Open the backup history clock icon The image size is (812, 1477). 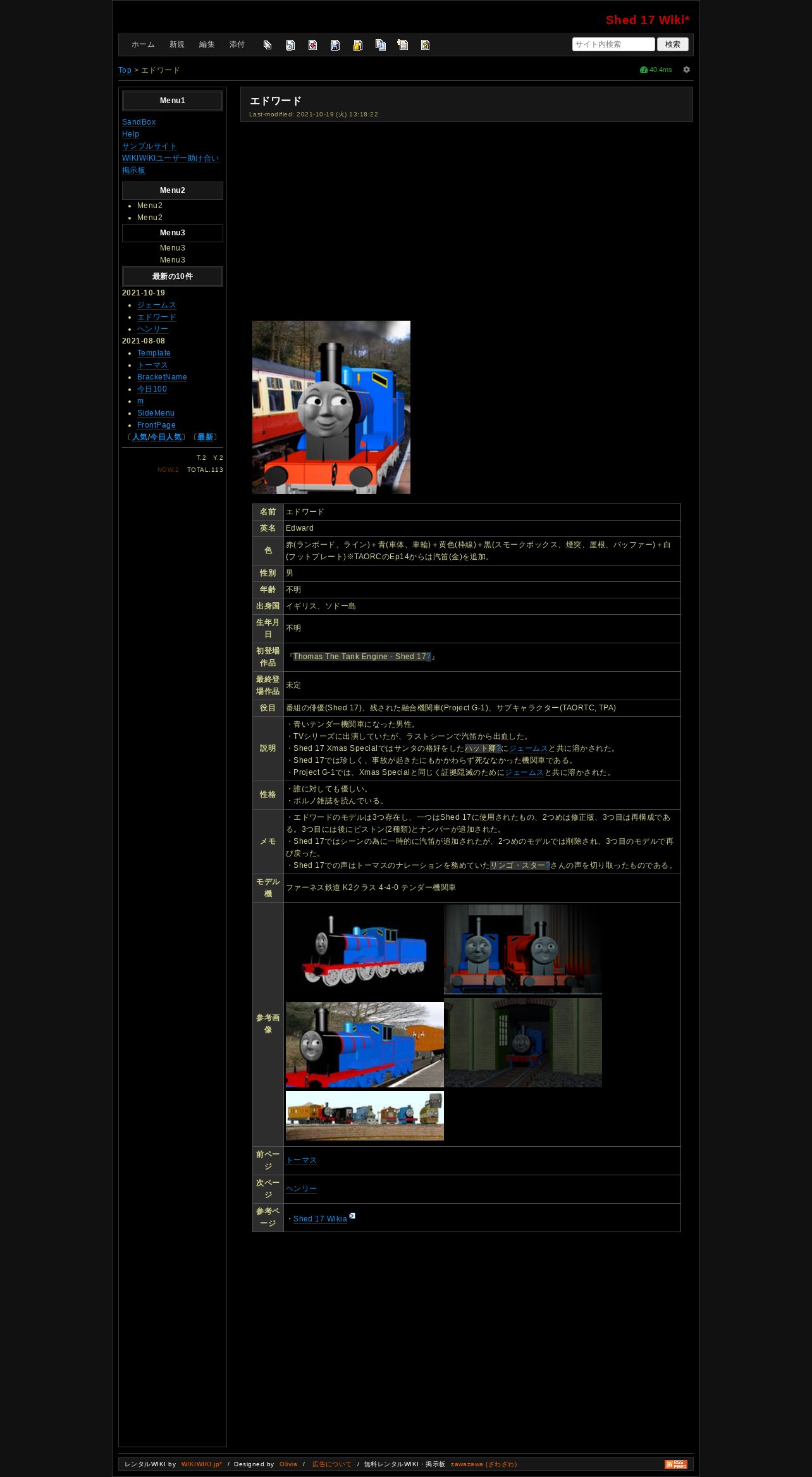[x=290, y=45]
